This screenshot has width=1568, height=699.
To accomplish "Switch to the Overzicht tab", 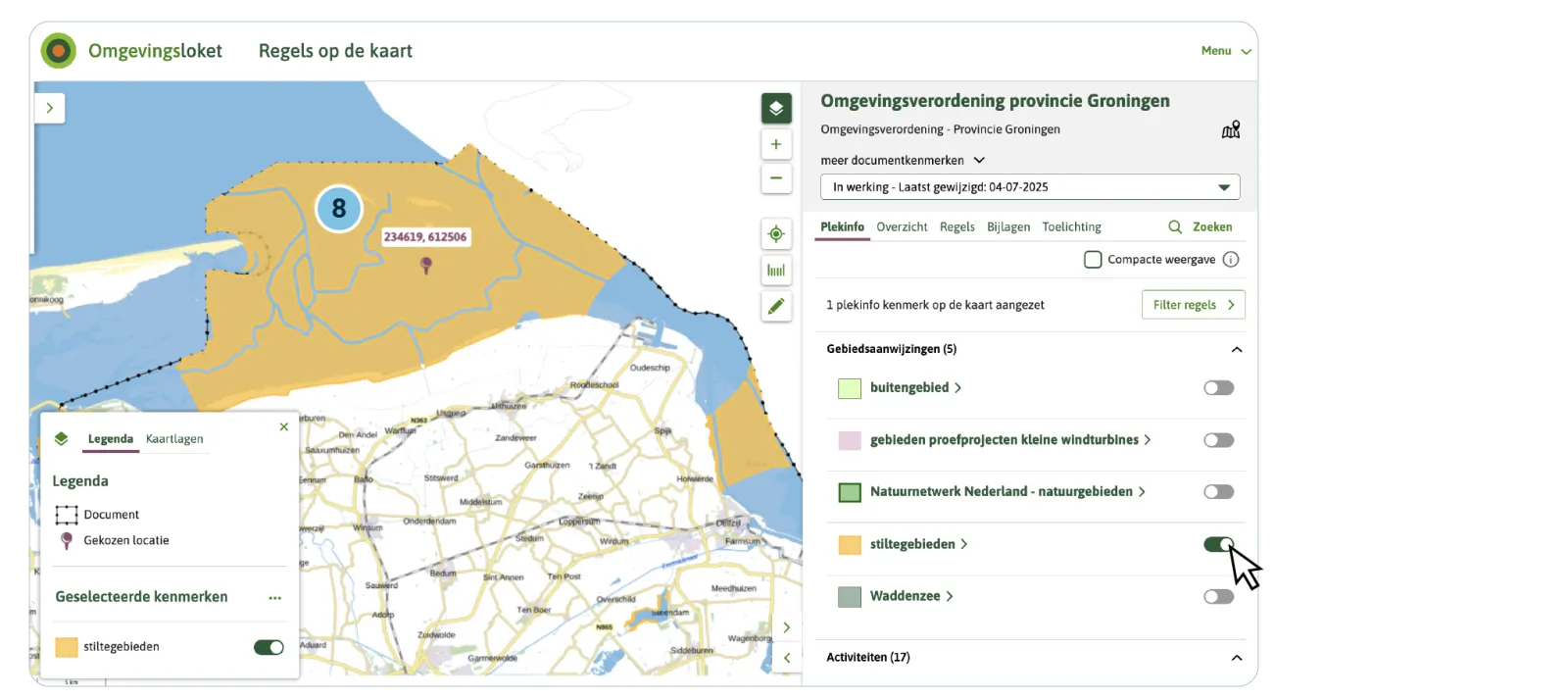I will pos(902,226).
